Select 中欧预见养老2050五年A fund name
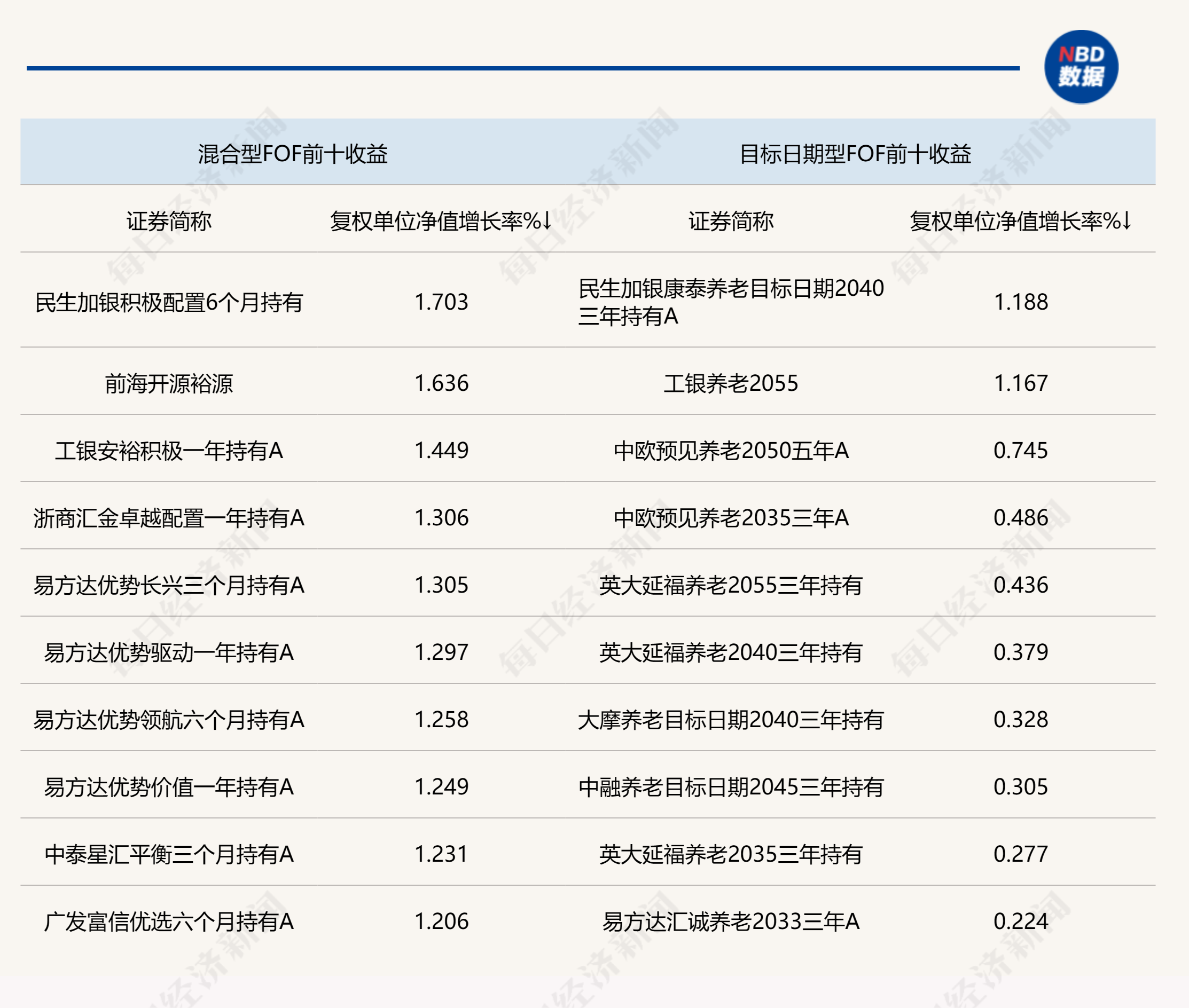The width and height of the screenshot is (1189, 1008). 731,451
